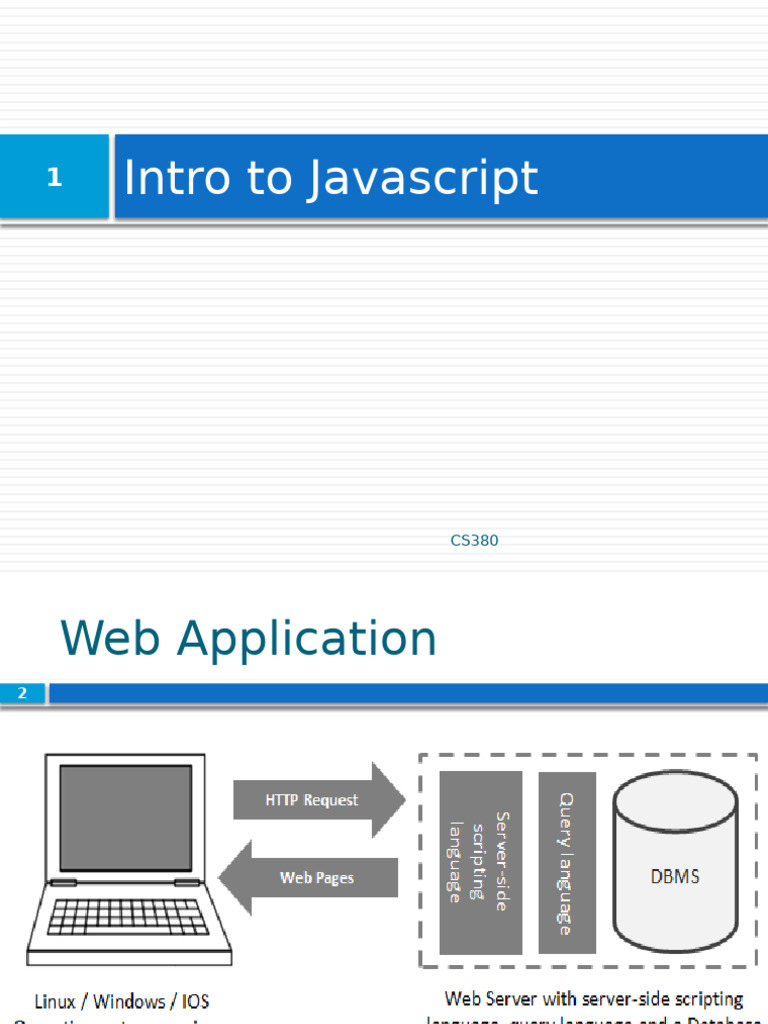
Task: Click the HTTP Request arrow
Action: tap(319, 800)
